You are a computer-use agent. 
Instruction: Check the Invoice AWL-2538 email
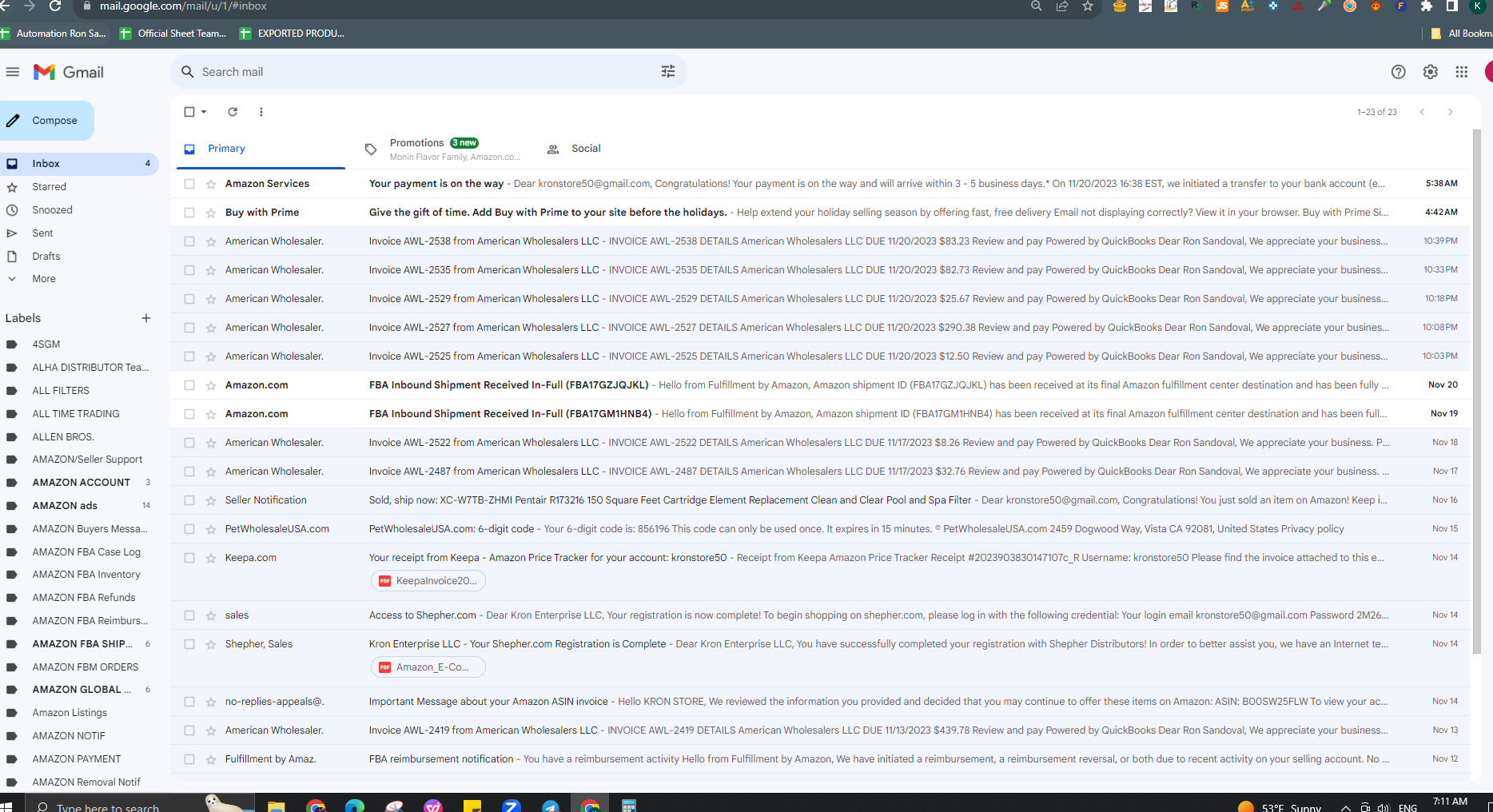[189, 241]
